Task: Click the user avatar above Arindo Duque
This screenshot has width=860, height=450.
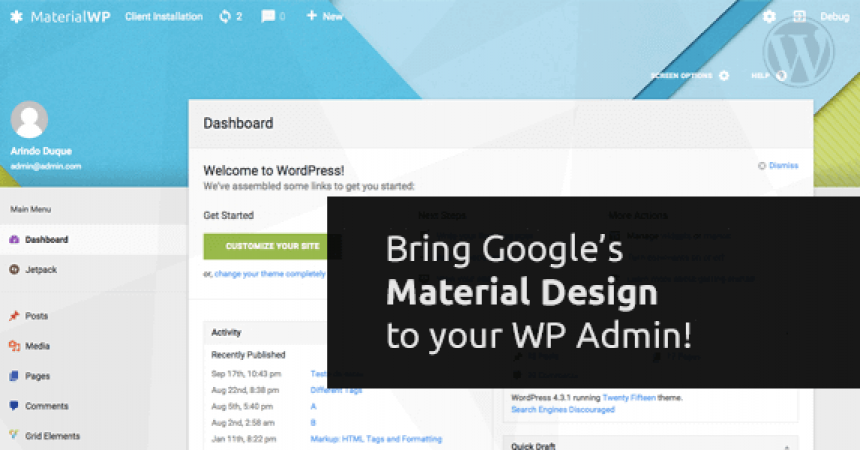Action: pyautogui.click(x=29, y=119)
